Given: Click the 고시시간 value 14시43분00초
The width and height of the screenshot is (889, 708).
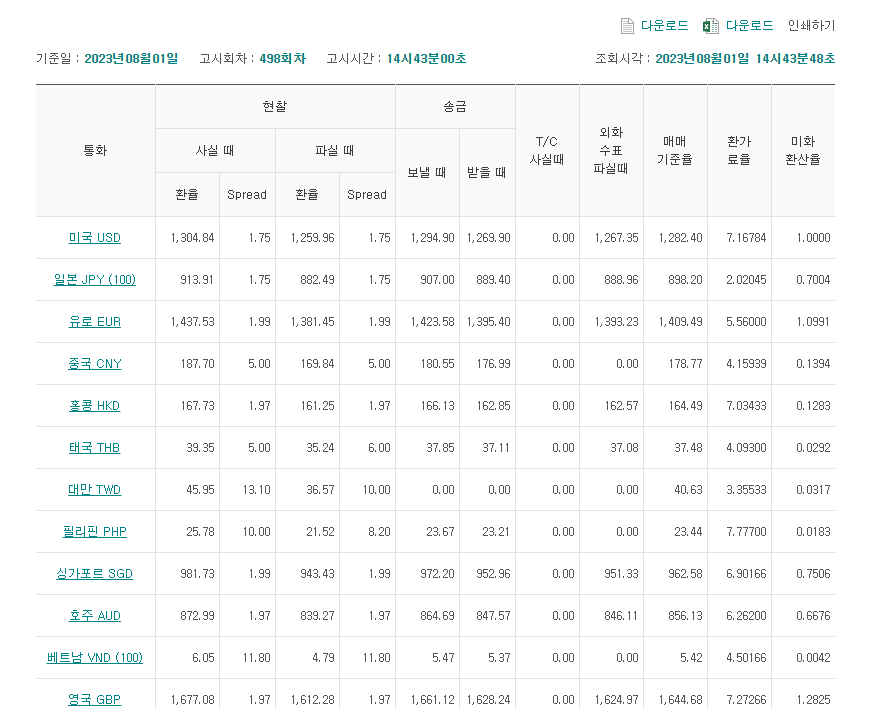Looking at the screenshot, I should 426,58.
